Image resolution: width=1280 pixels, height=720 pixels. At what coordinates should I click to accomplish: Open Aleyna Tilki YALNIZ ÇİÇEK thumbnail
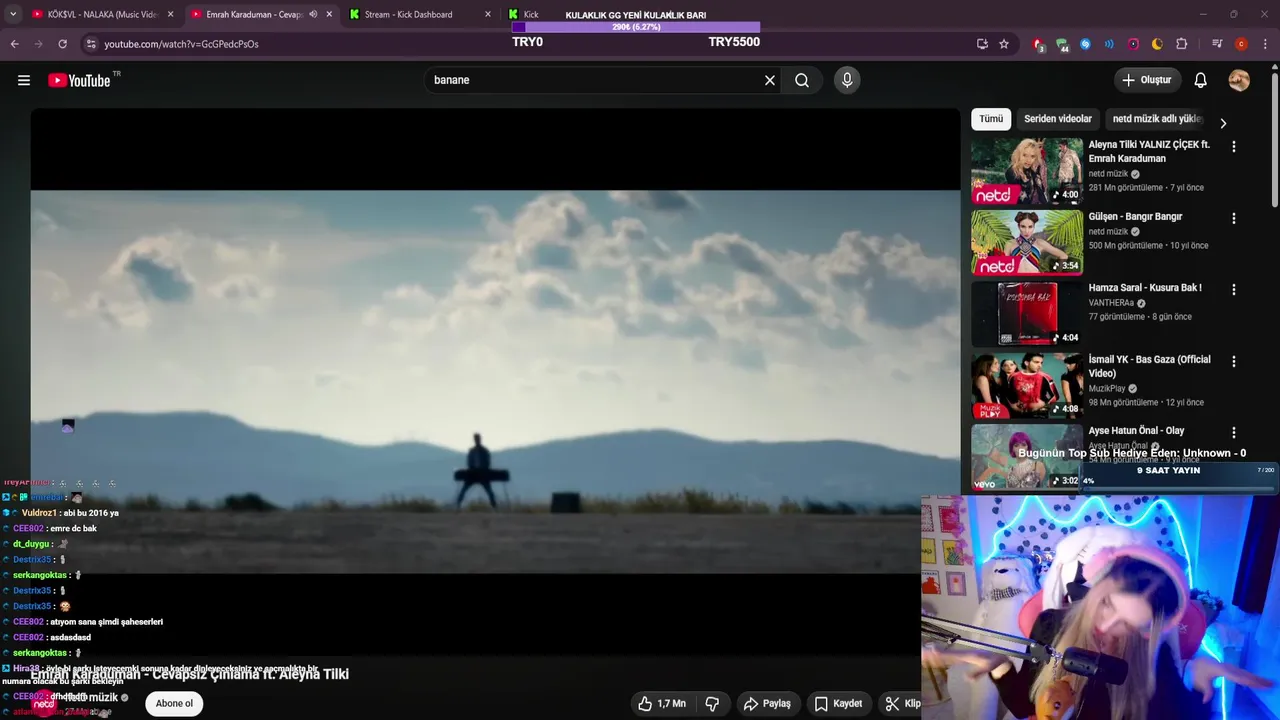coord(1027,171)
